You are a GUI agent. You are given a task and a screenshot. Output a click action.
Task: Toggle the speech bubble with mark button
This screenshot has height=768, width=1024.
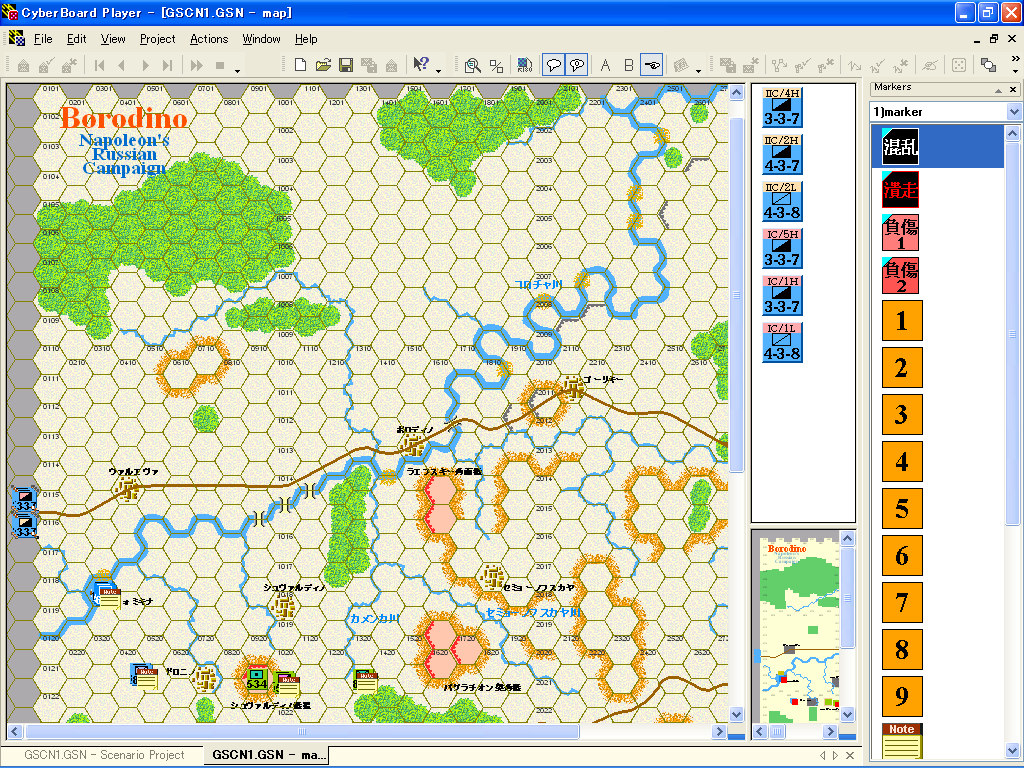(577, 65)
